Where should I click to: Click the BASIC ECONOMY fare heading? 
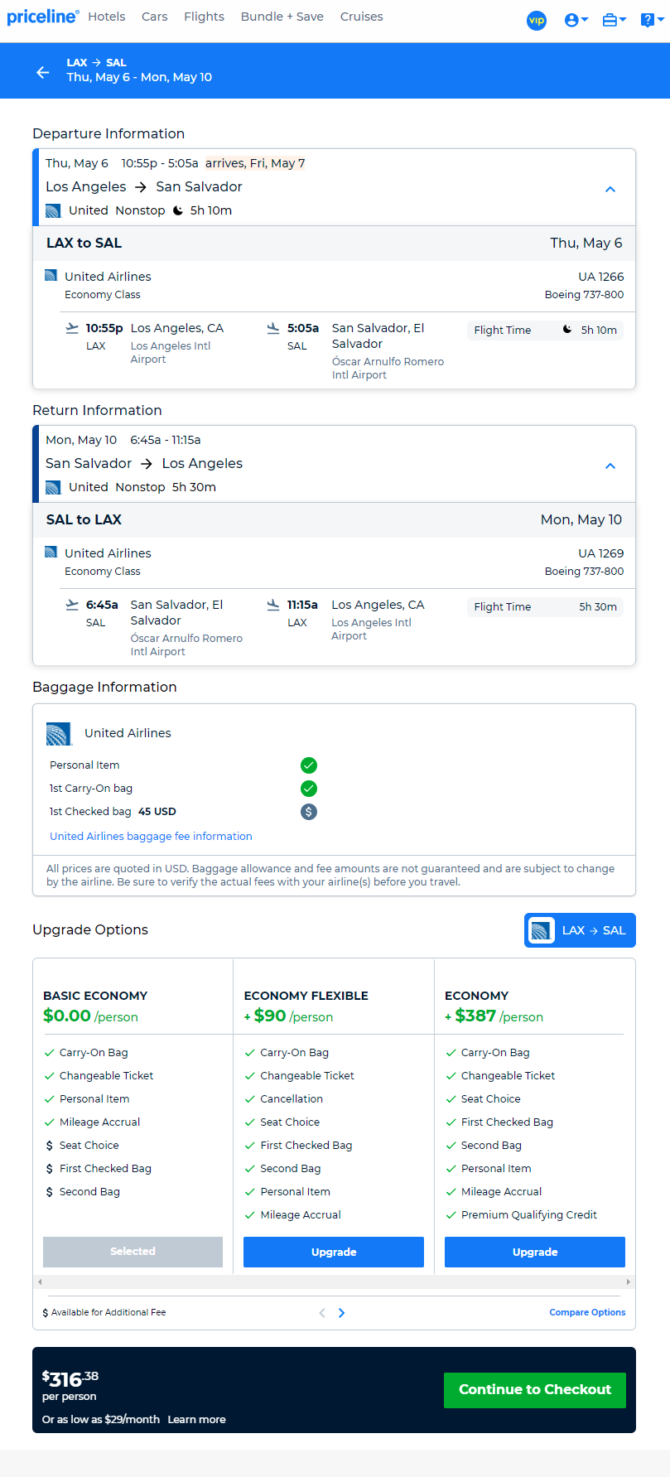[x=95, y=996]
